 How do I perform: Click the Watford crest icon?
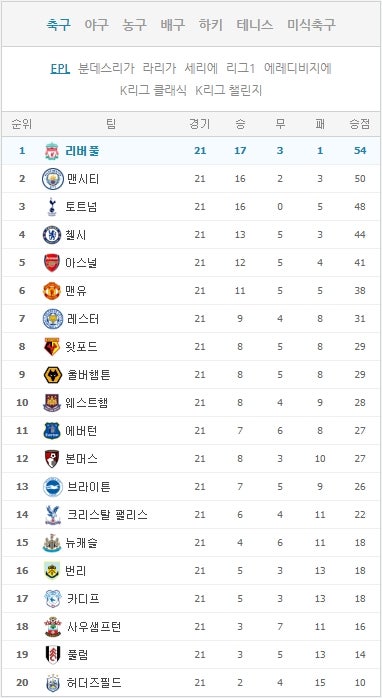pos(52,347)
